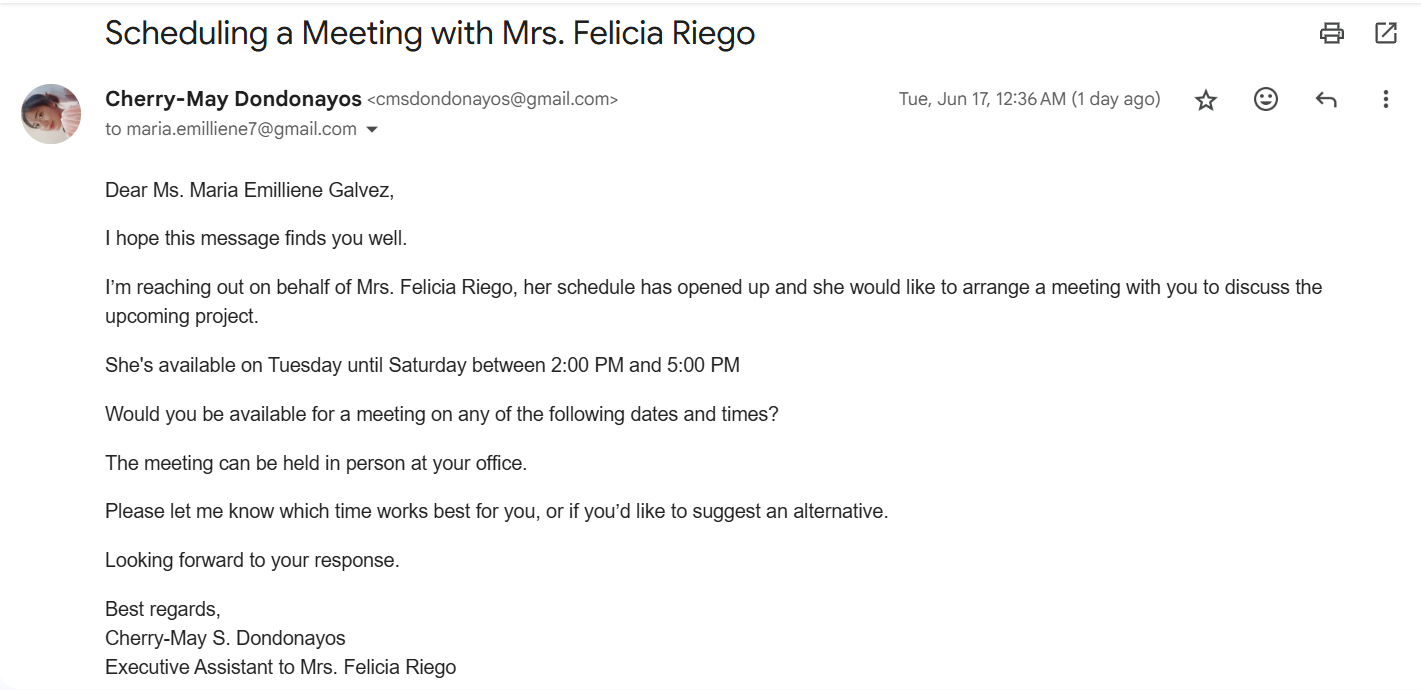Add an emoji reaction to the email
The height and width of the screenshot is (690, 1421).
point(1266,99)
